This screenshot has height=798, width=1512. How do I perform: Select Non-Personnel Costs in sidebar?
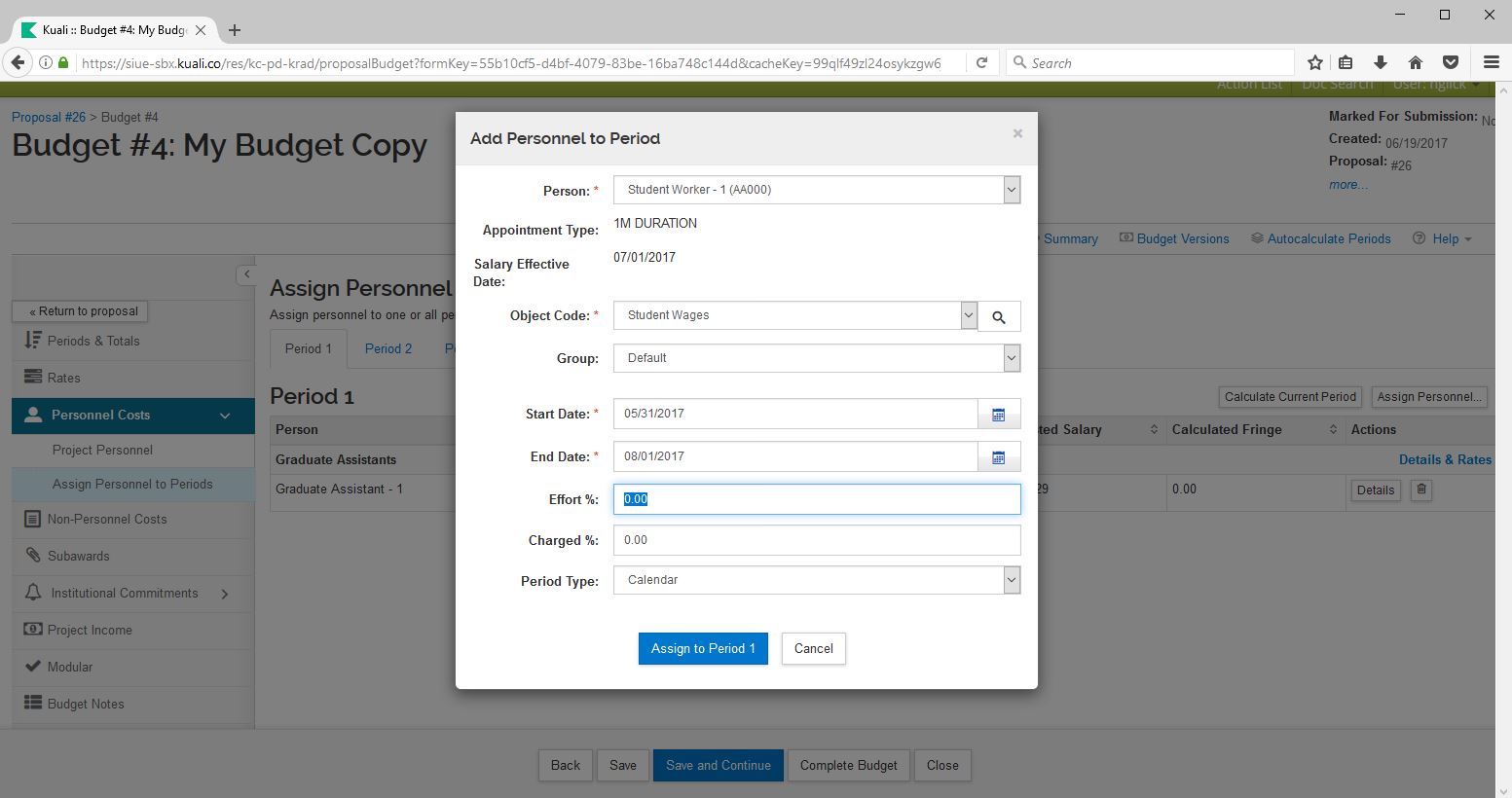click(x=107, y=520)
